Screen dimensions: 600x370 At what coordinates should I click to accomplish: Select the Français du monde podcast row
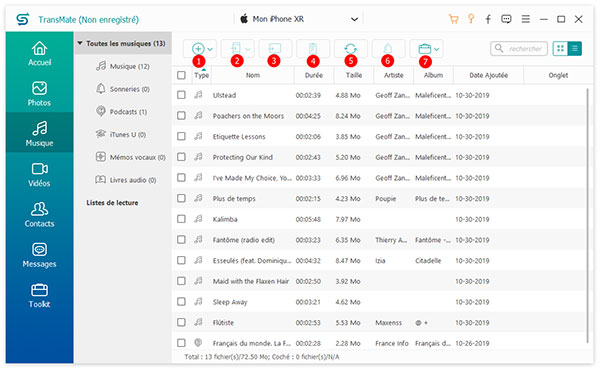coord(379,343)
